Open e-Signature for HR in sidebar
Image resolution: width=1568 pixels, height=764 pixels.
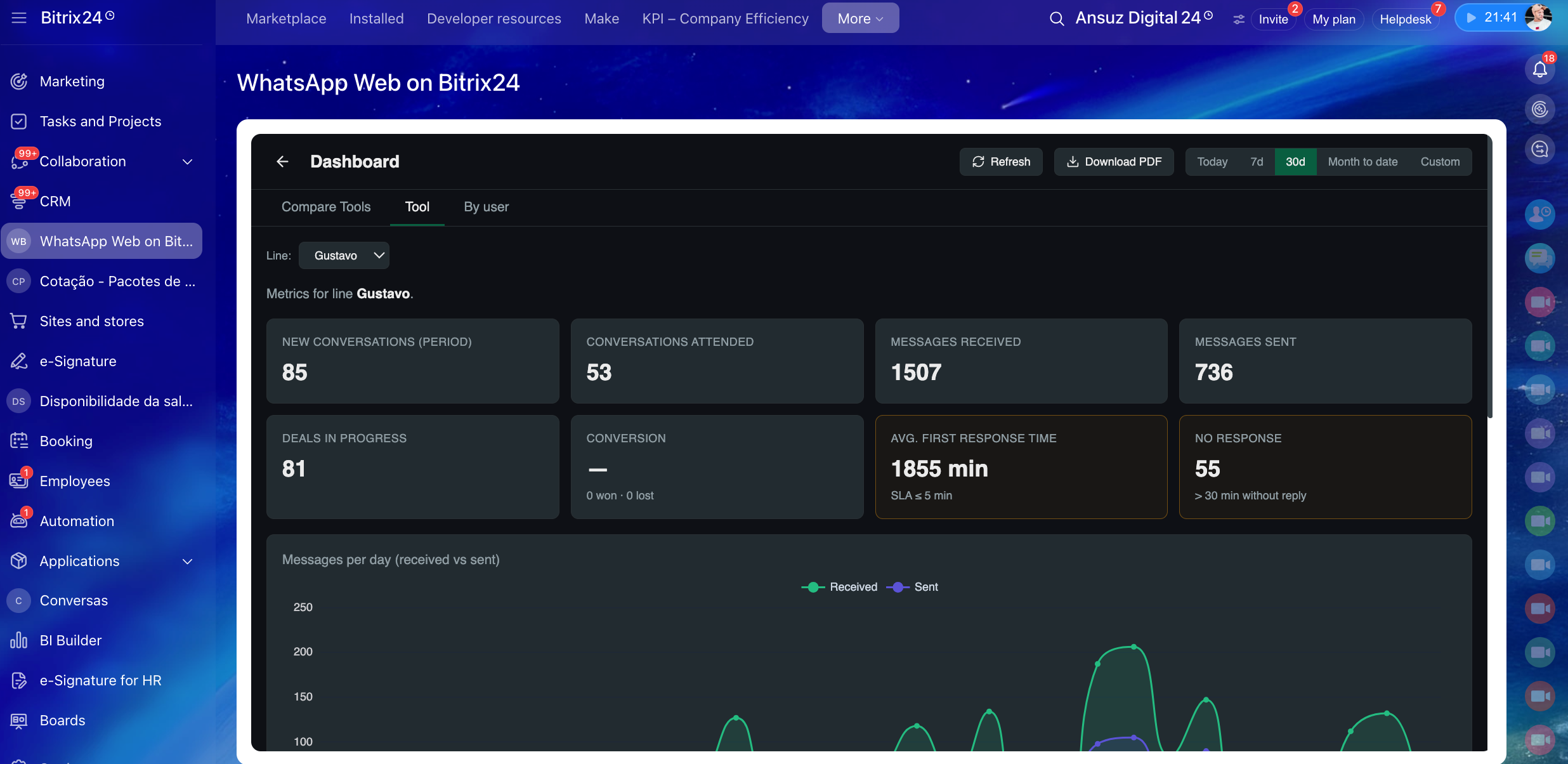point(101,680)
